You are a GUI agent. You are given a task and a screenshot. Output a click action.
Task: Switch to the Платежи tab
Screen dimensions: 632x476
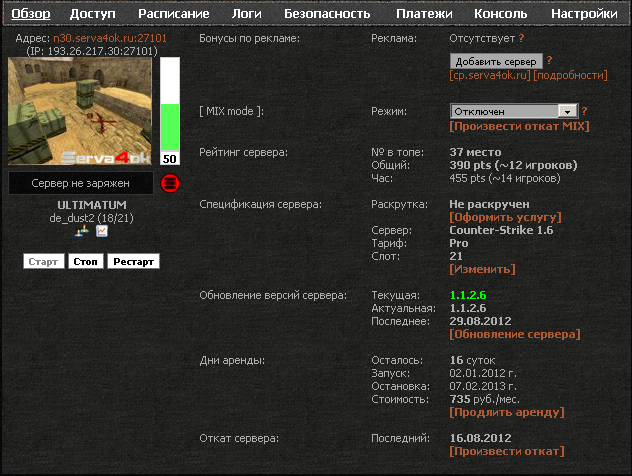coord(424,14)
